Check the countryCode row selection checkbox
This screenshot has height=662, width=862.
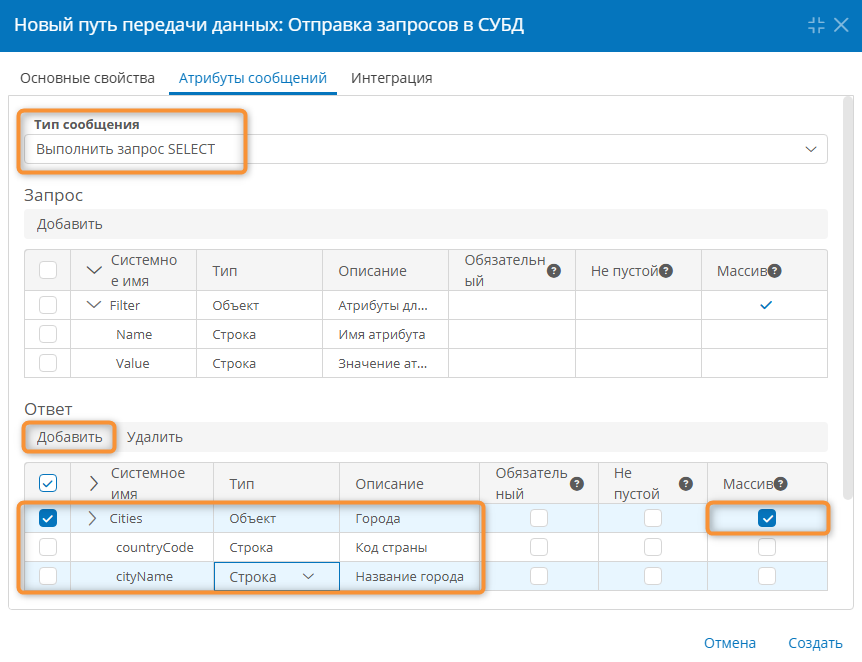pos(48,547)
